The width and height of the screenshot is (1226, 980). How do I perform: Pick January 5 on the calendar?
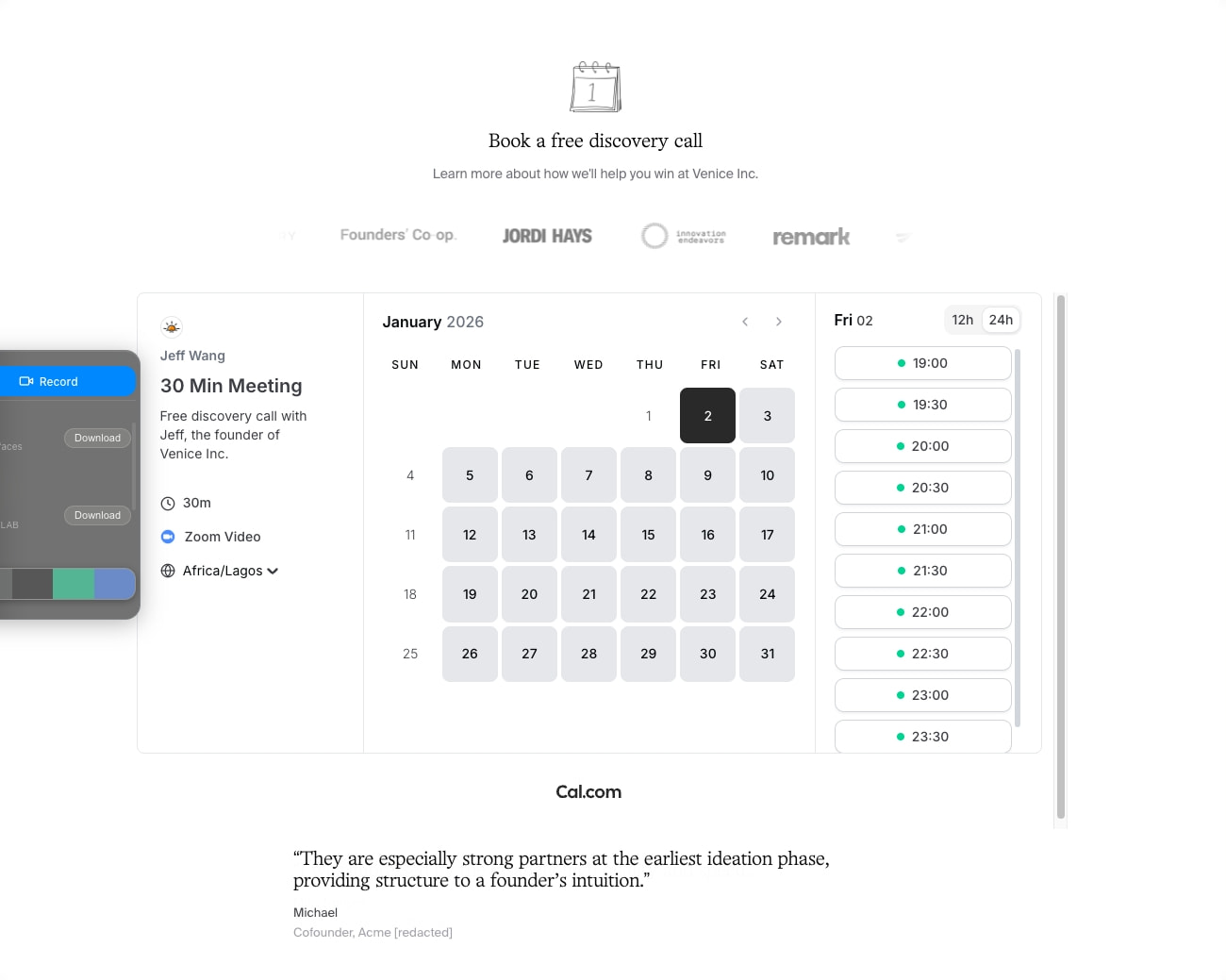[x=470, y=475]
